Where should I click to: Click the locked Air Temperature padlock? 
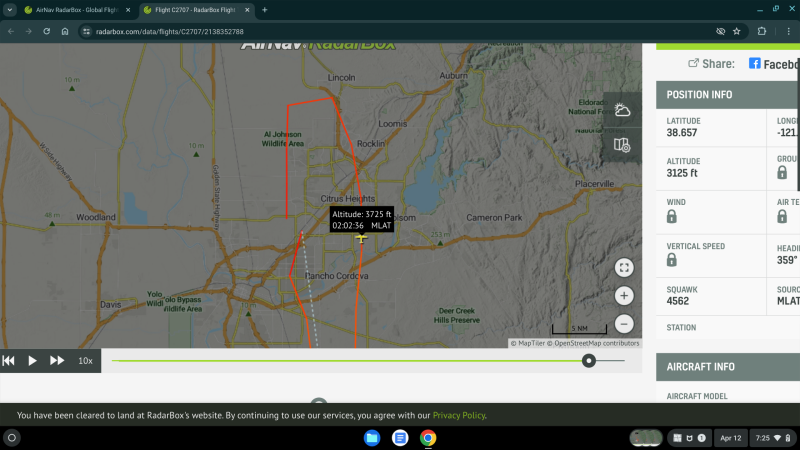782,216
